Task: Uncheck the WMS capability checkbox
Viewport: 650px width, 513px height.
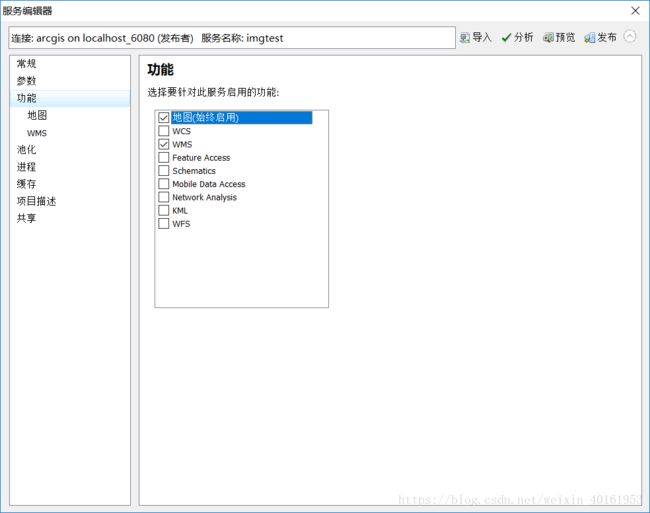Action: click(x=164, y=144)
